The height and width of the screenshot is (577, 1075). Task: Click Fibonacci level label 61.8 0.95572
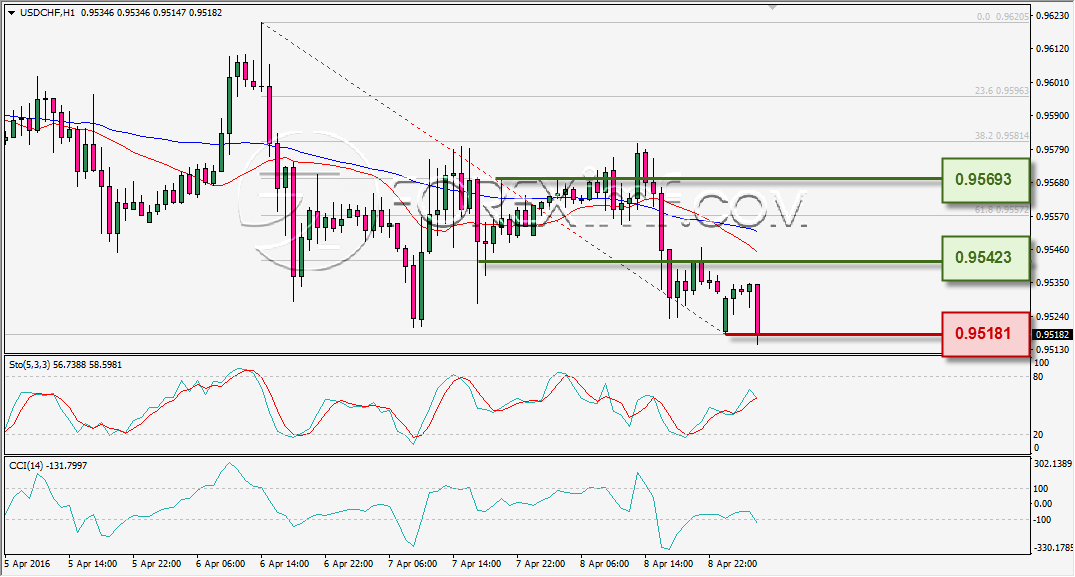tap(1002, 210)
